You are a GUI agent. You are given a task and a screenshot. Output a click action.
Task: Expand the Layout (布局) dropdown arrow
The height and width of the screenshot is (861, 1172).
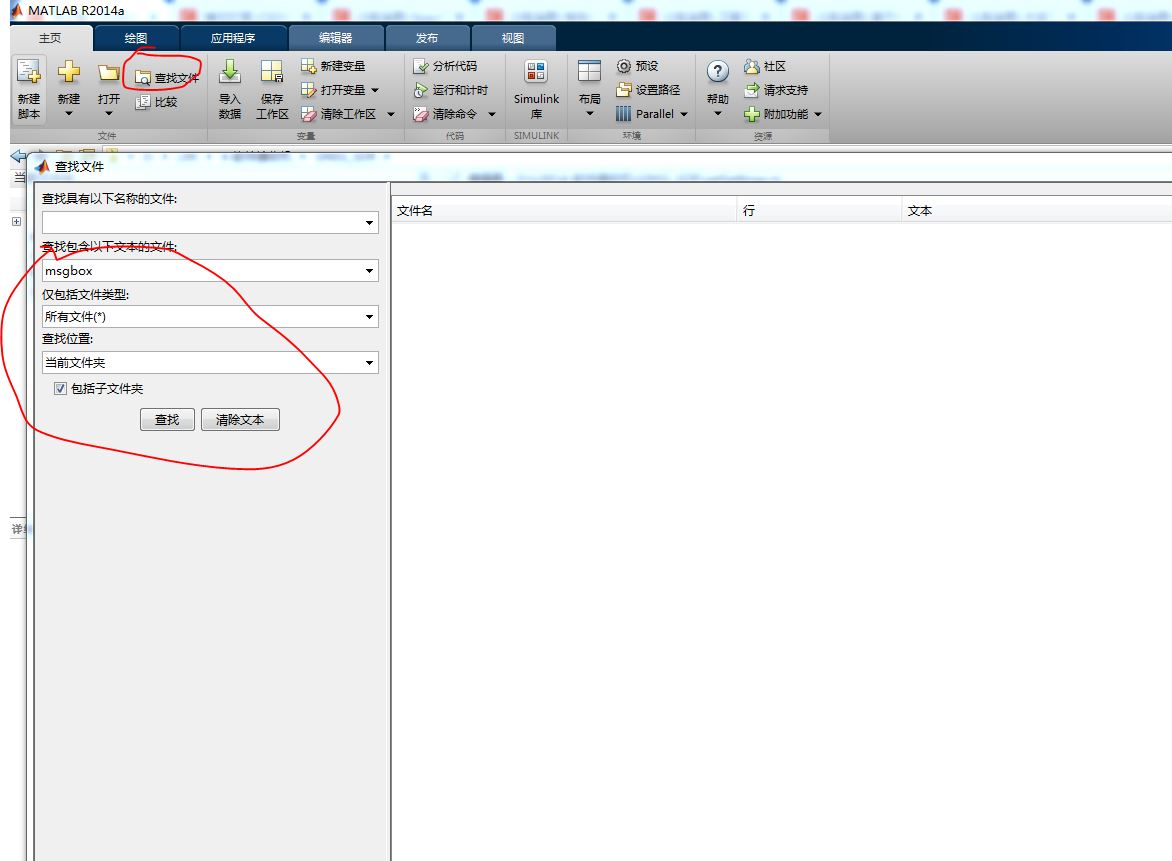[589, 114]
